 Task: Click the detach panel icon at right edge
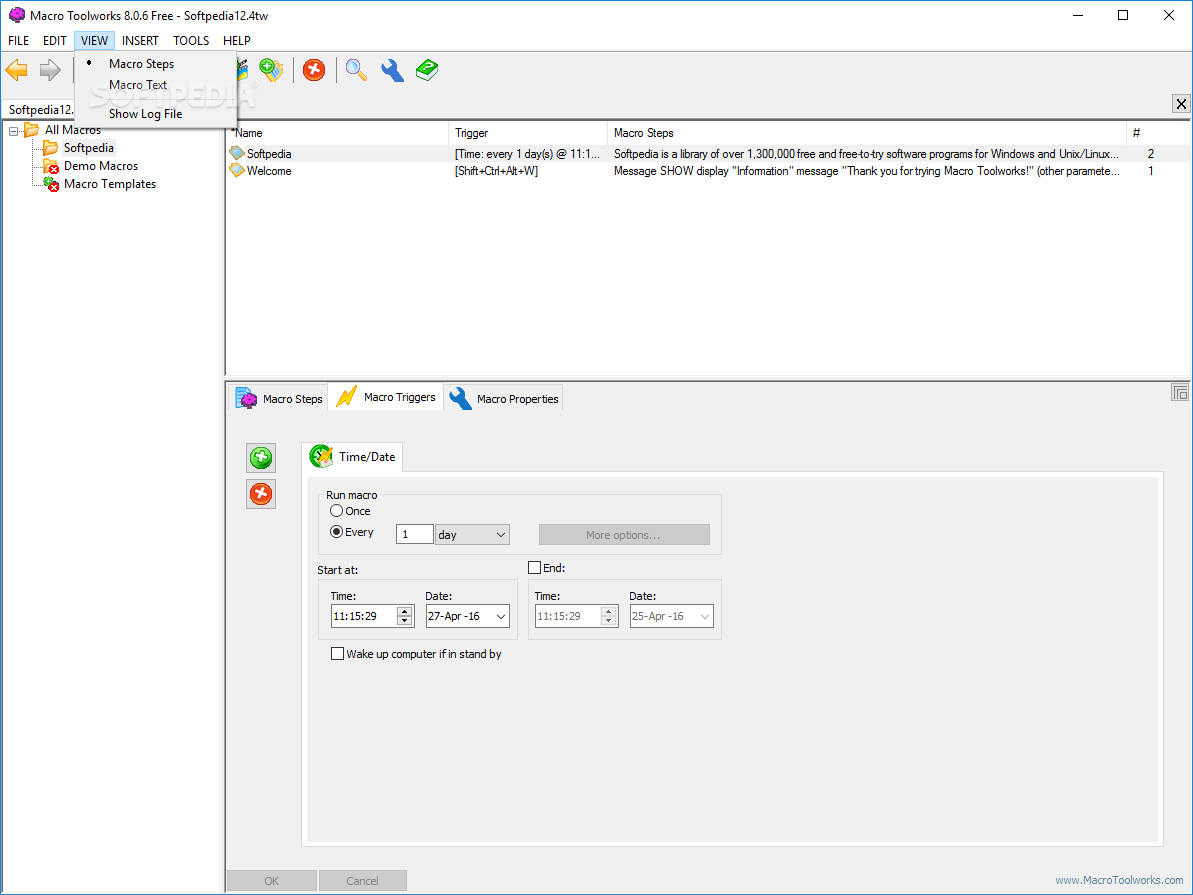coord(1180,393)
